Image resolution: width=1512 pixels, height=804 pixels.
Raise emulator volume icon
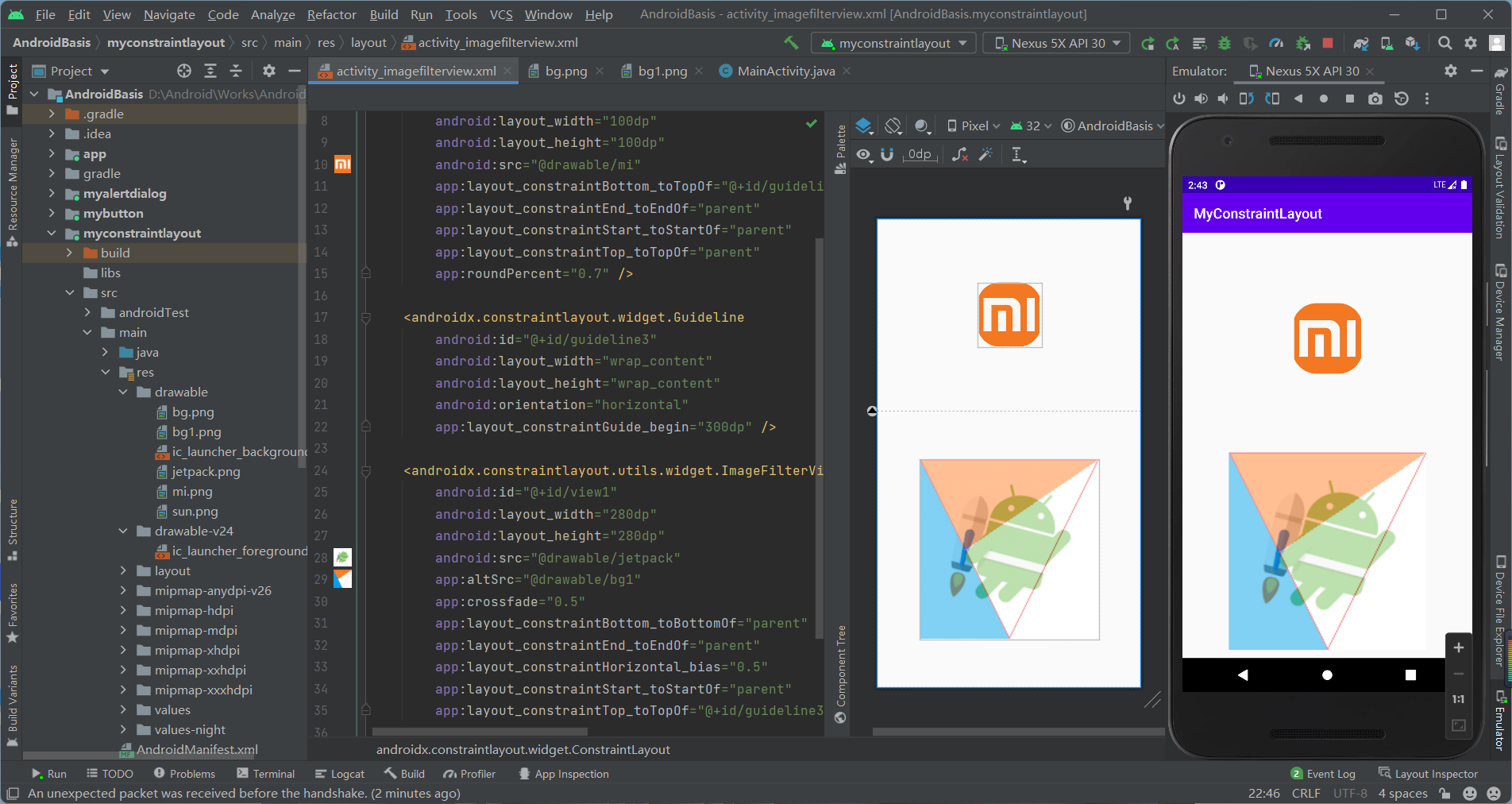(1201, 99)
